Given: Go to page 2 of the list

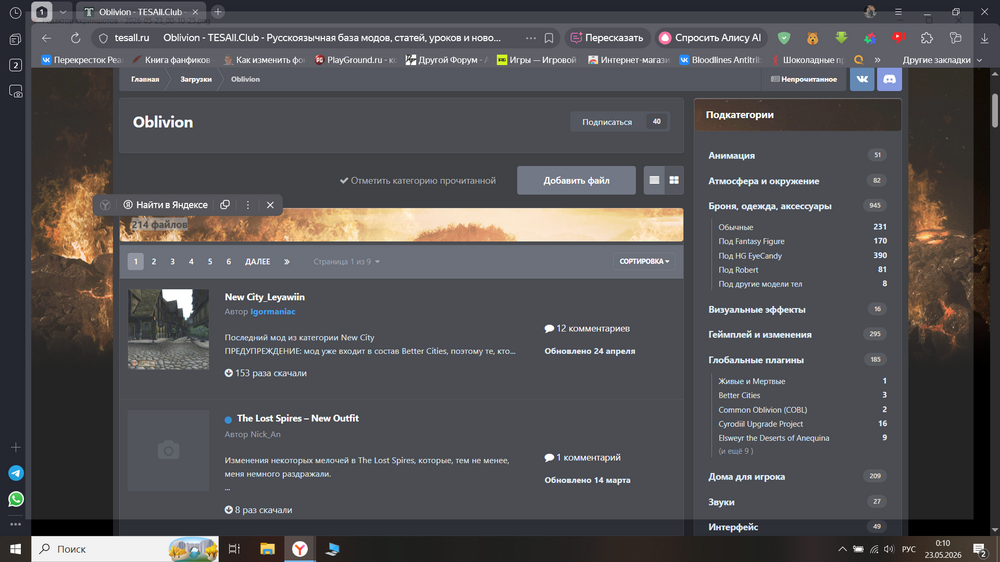Looking at the screenshot, I should pos(154,262).
